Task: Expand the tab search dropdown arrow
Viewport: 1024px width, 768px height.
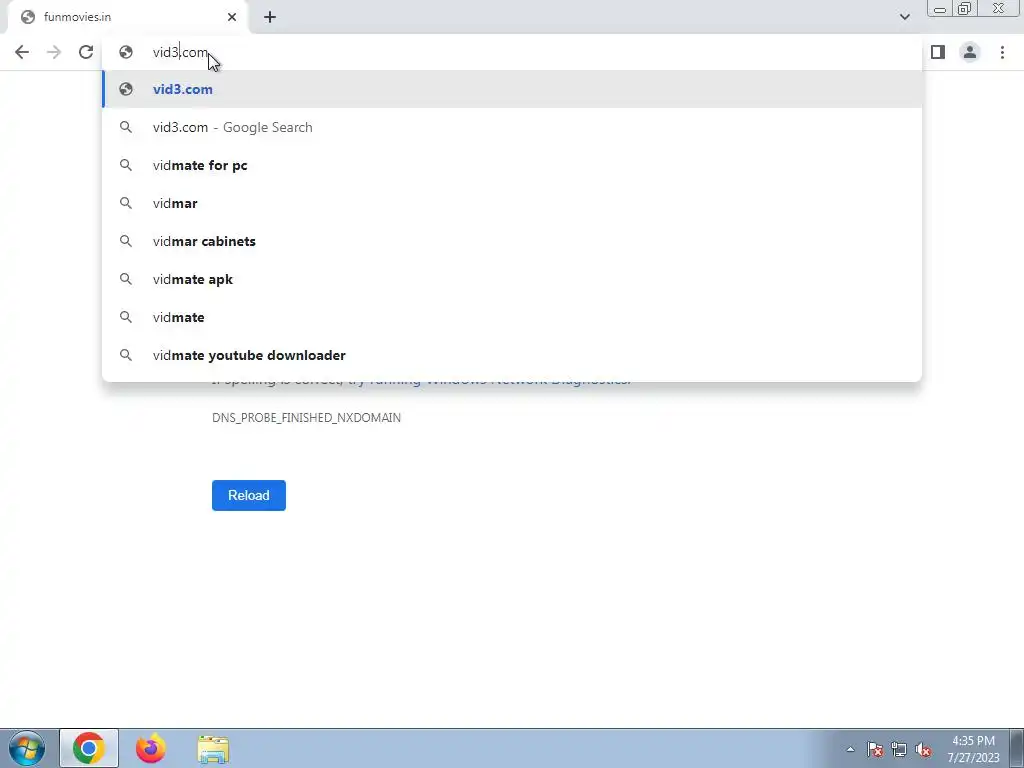Action: click(904, 17)
